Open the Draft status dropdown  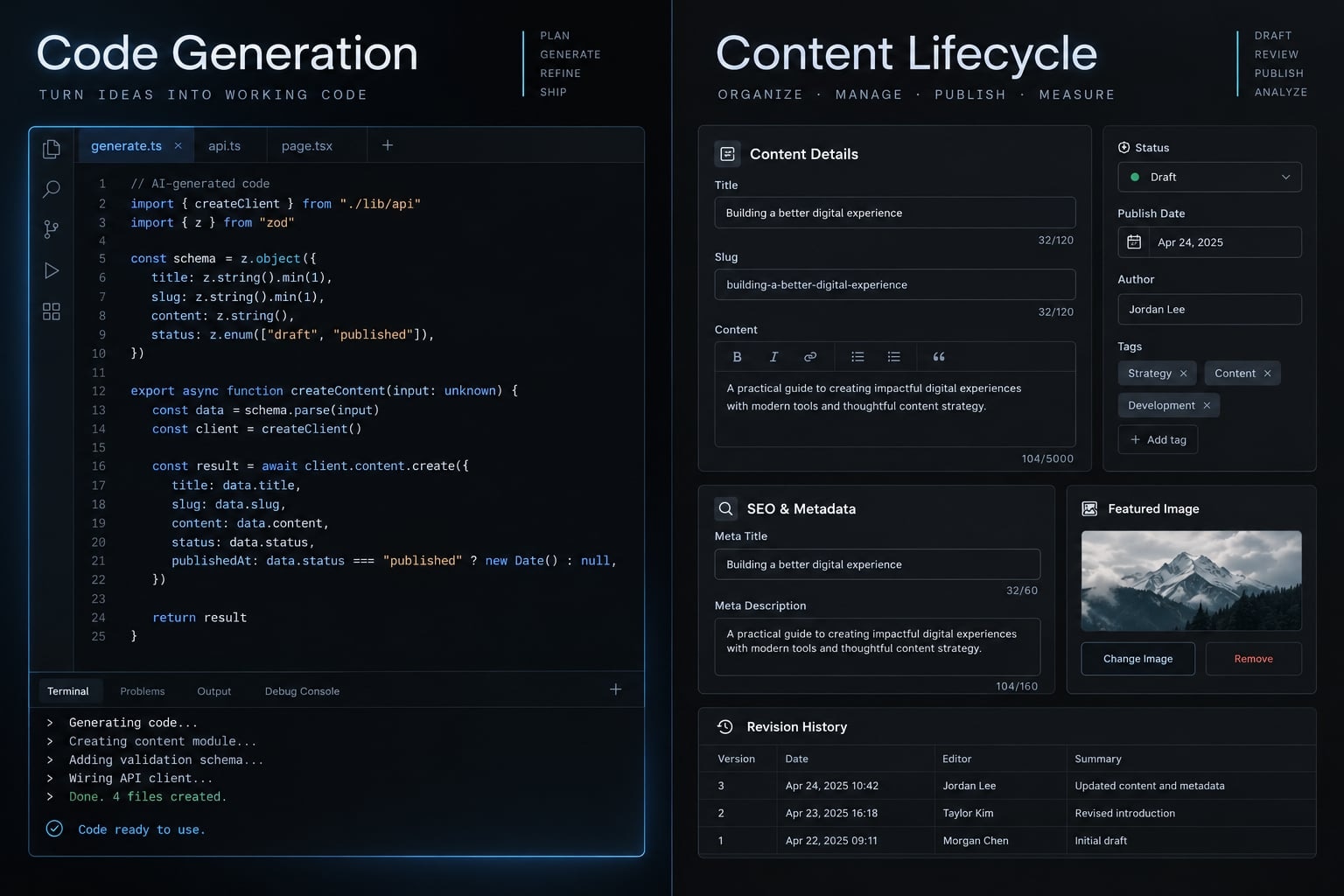tap(1209, 177)
